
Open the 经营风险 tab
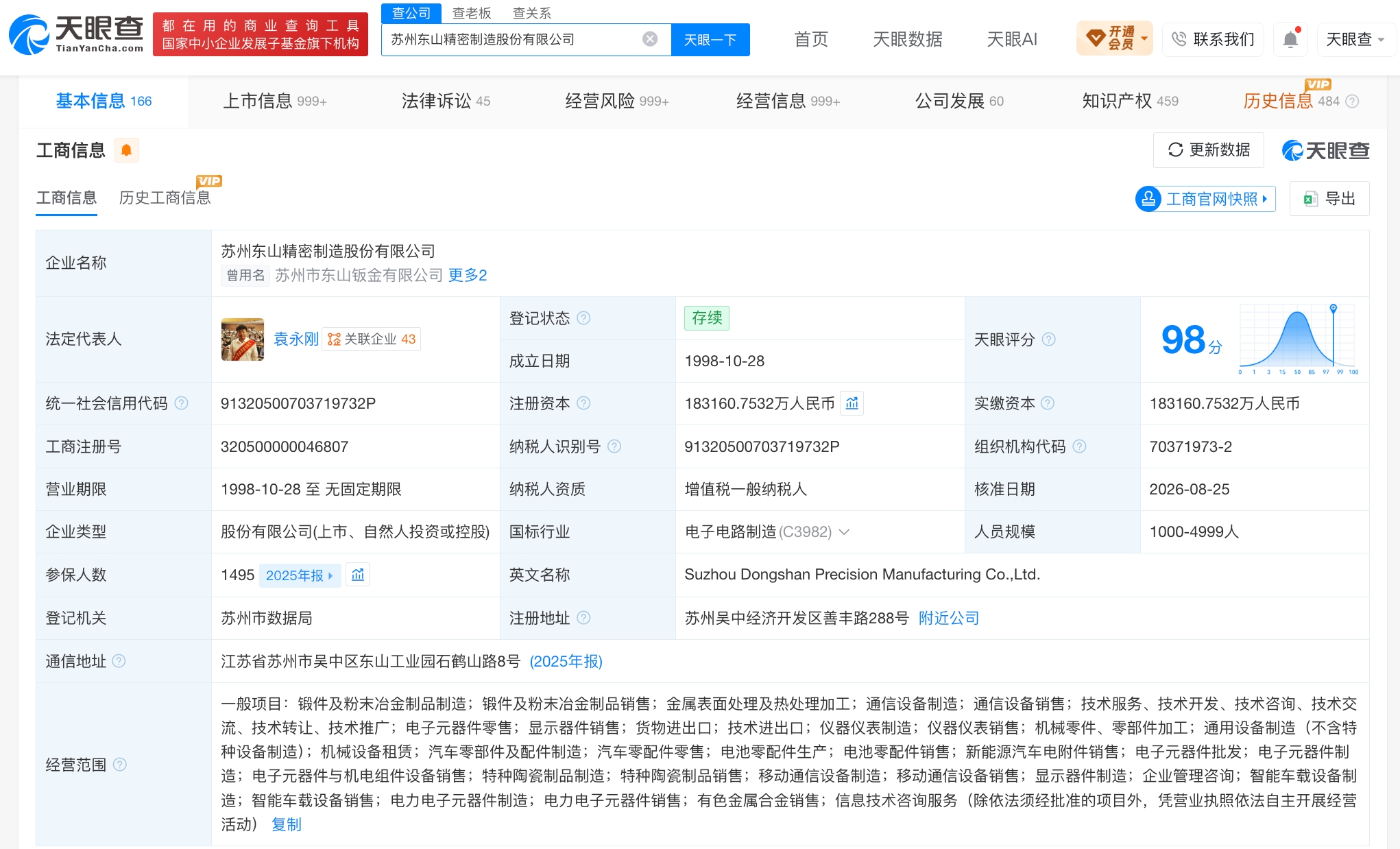pos(617,101)
